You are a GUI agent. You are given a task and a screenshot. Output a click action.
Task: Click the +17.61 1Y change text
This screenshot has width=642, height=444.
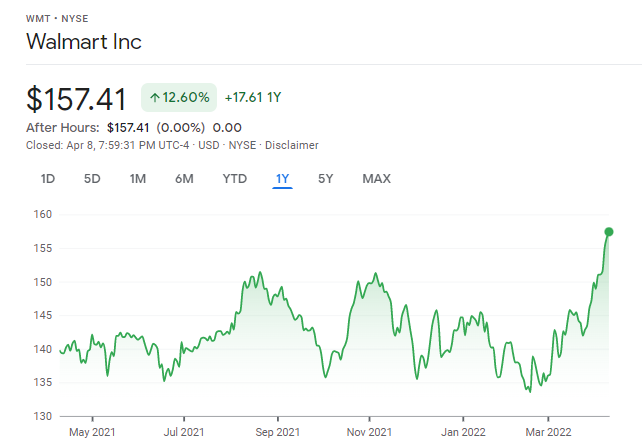pyautogui.click(x=253, y=97)
